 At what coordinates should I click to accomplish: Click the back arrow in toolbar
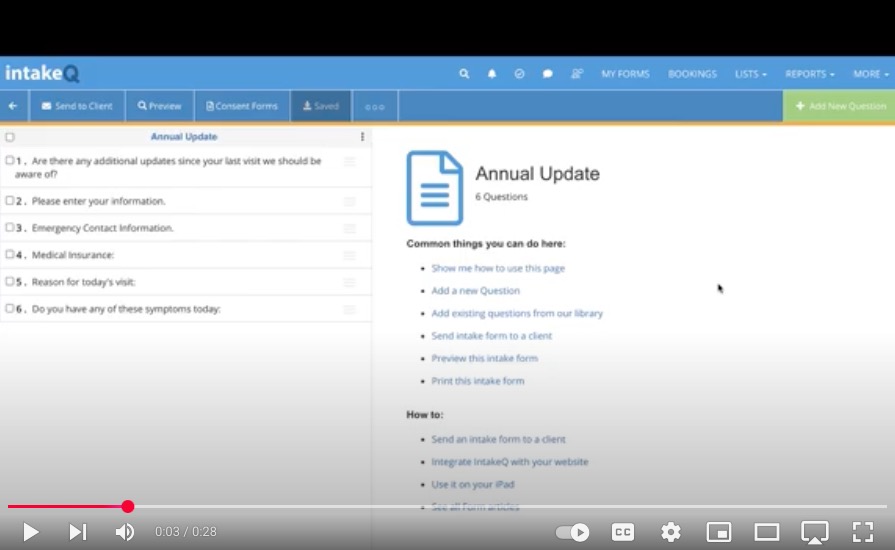point(13,106)
